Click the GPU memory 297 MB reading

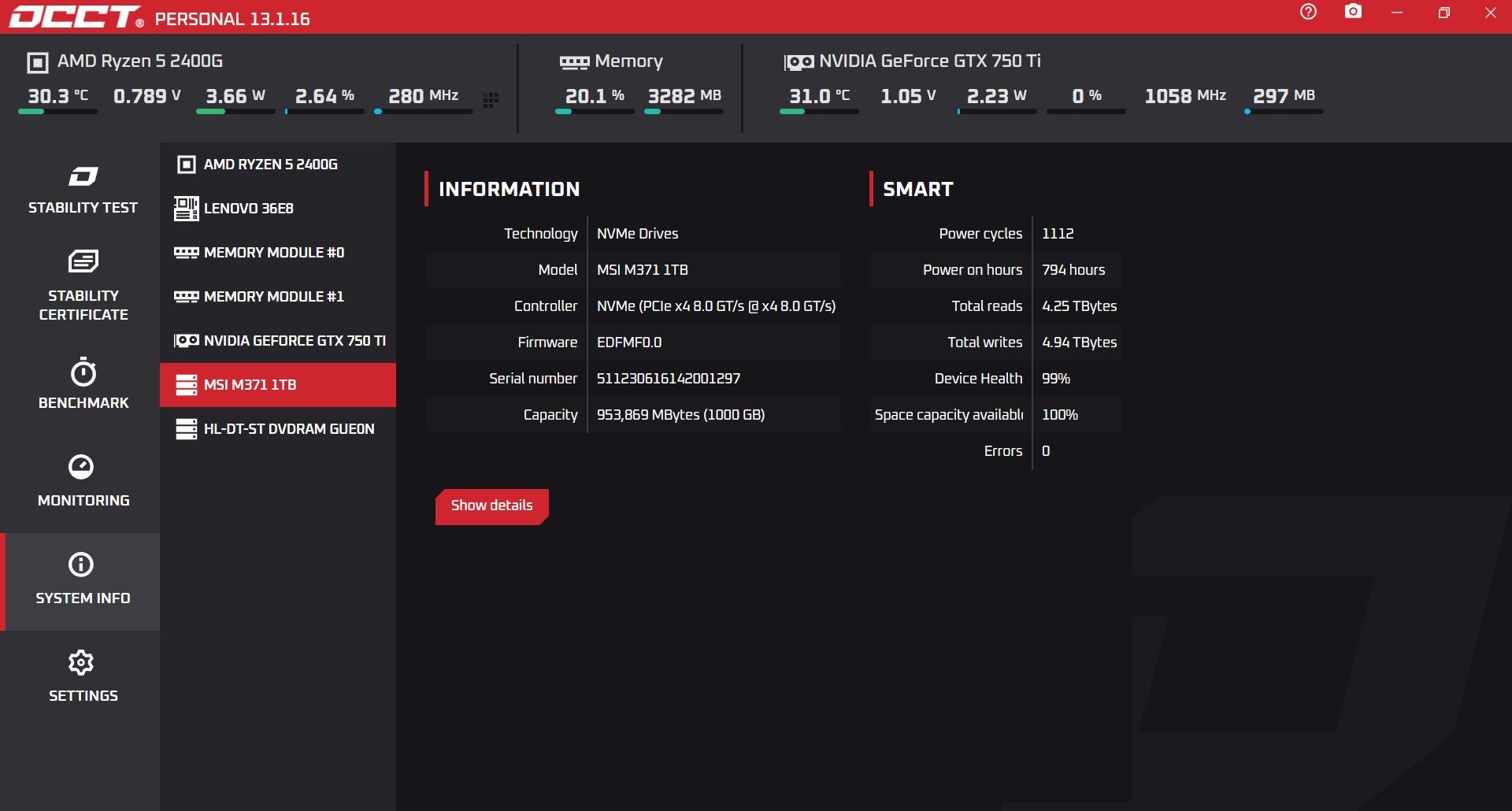pos(1284,96)
